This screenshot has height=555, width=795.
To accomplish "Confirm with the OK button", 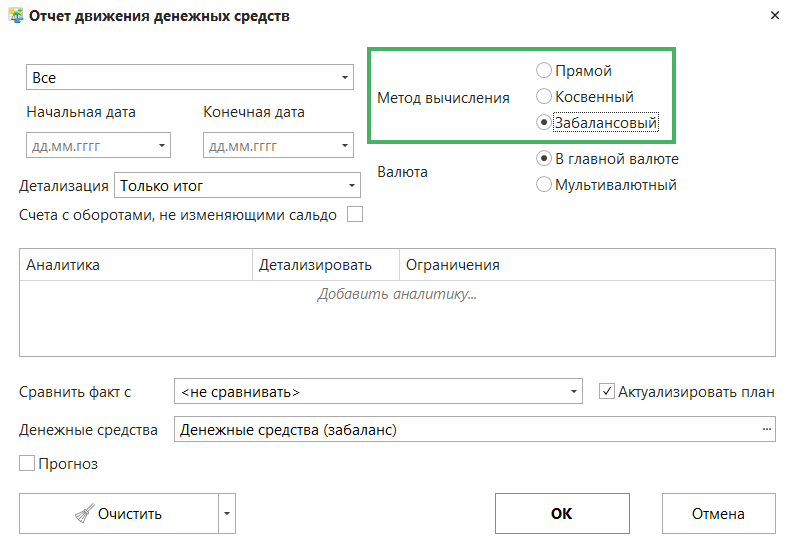I will (x=561, y=514).
